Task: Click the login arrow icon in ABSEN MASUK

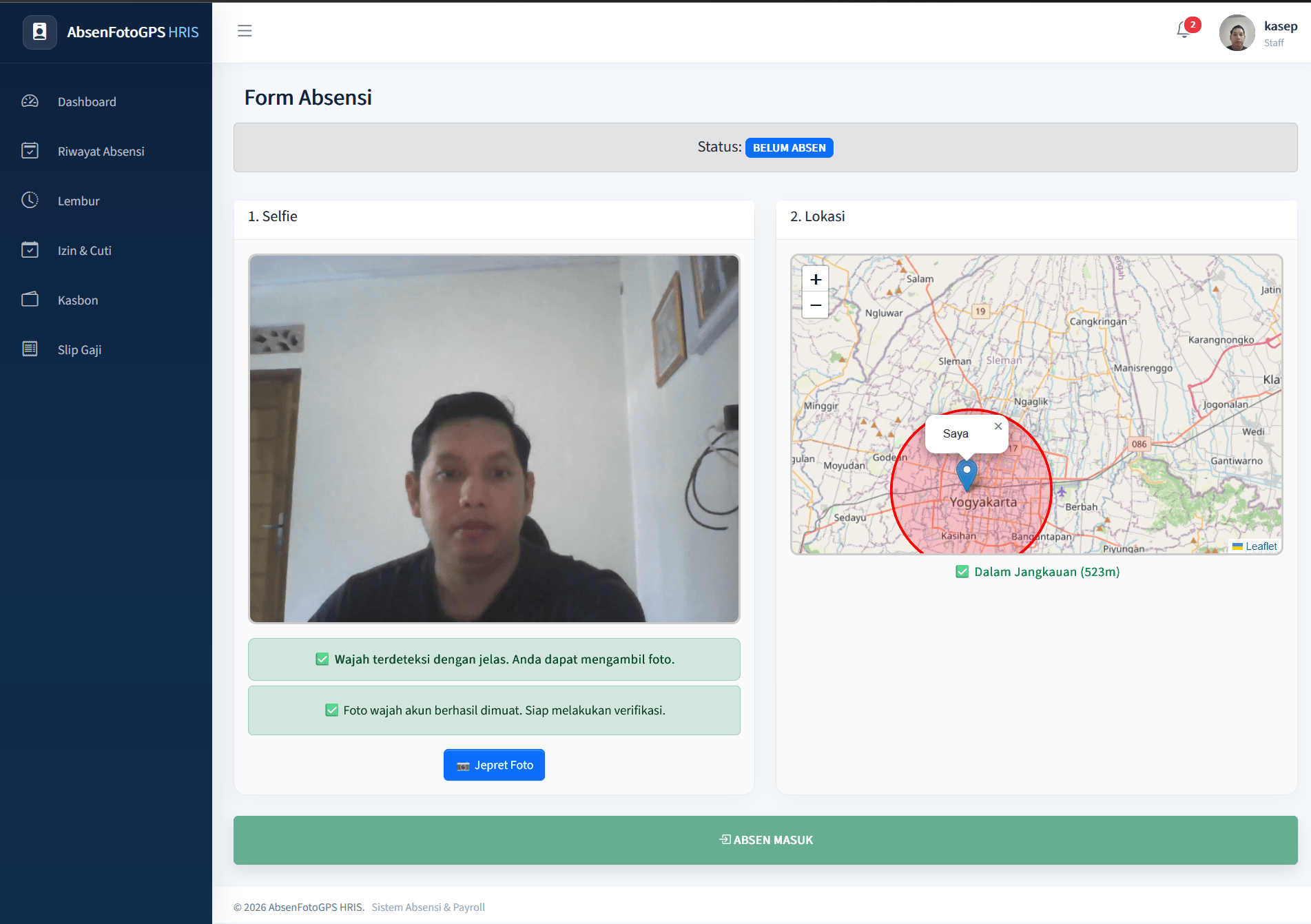Action: (725, 839)
